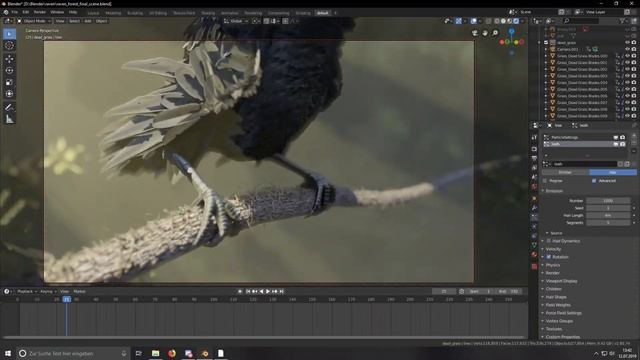The width and height of the screenshot is (640, 360).
Task: Enable the Hair Dynamics checkbox
Action: click(x=549, y=241)
